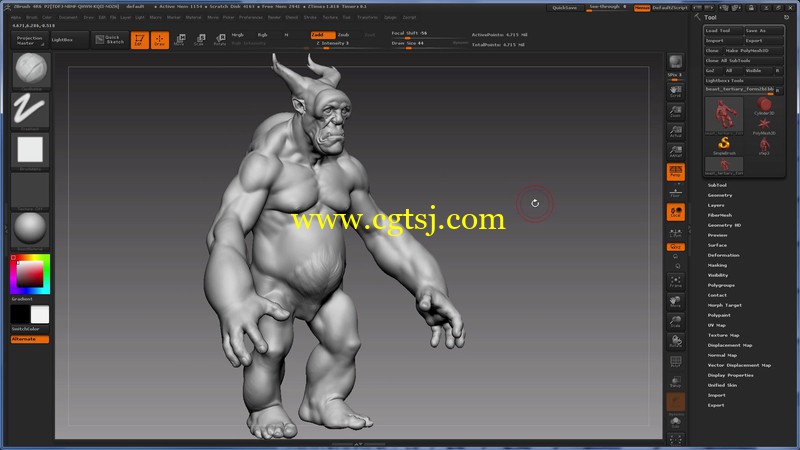The image size is (800, 450).
Task: Open the Zplugin menu
Action: 390,17
